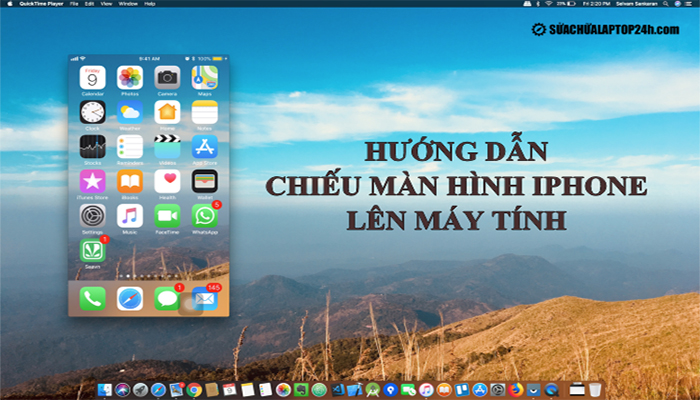The width and height of the screenshot is (700, 400).
Task: Open the Help menu
Action: tap(150, 4)
